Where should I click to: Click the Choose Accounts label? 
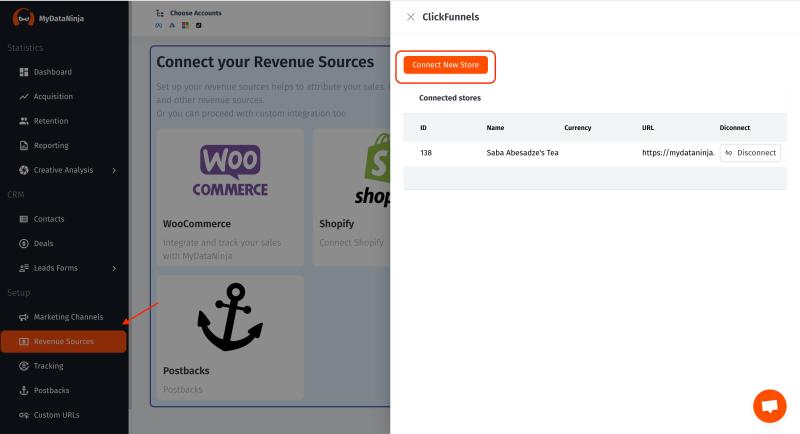click(x=196, y=13)
